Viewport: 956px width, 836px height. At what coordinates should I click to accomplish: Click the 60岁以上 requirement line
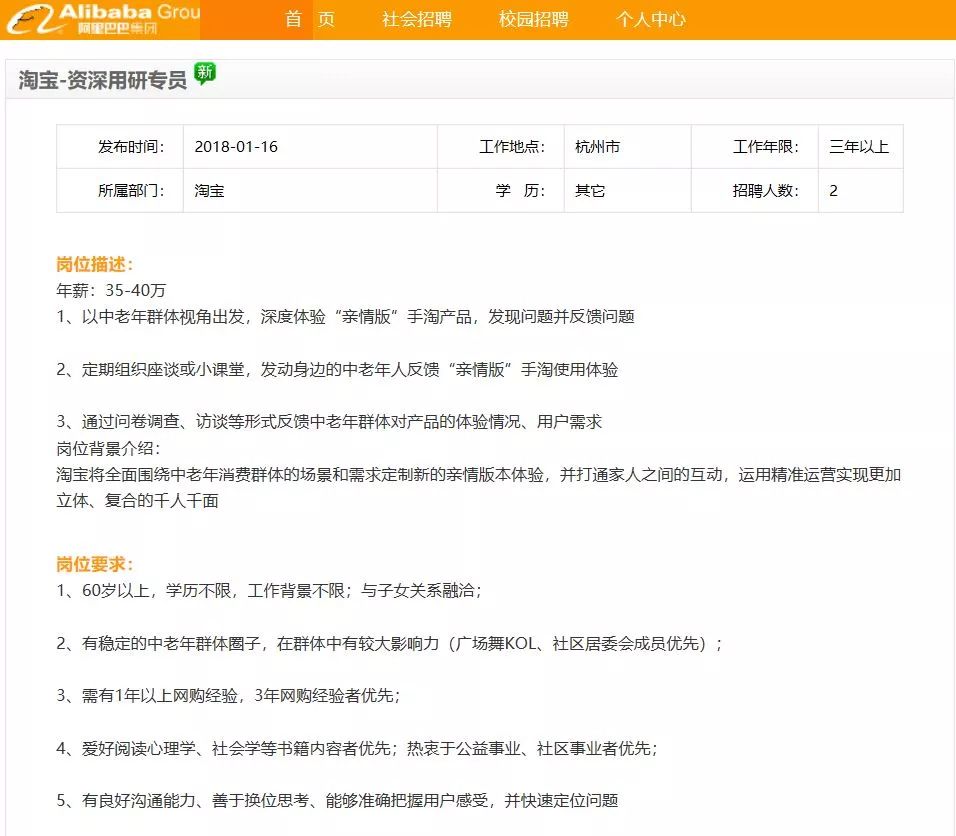[269, 590]
